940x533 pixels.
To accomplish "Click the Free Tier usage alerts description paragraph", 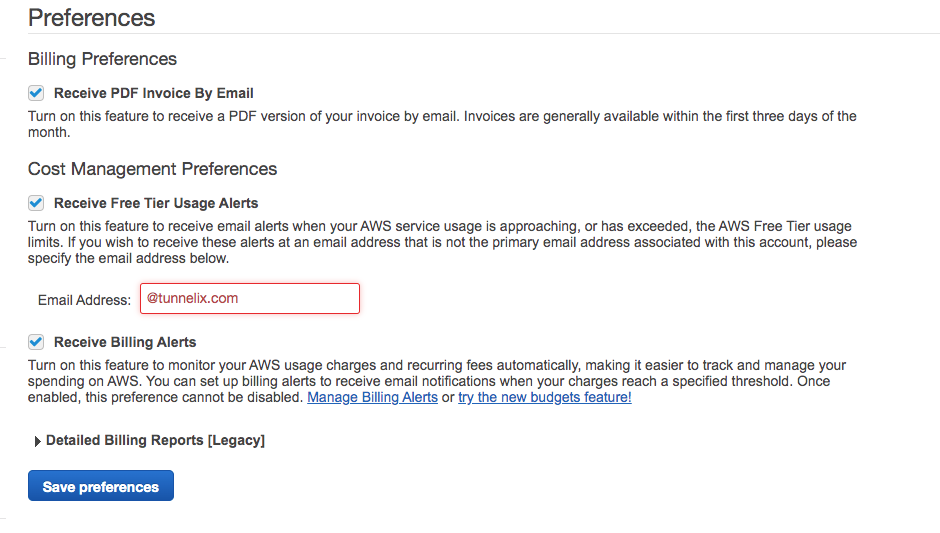I will pos(440,242).
